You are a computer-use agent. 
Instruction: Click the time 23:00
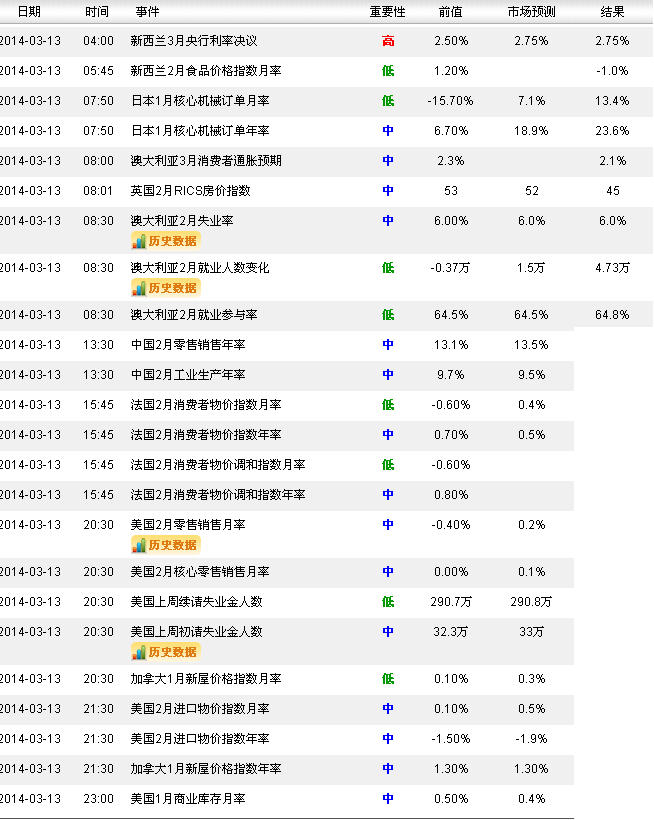coord(98,799)
